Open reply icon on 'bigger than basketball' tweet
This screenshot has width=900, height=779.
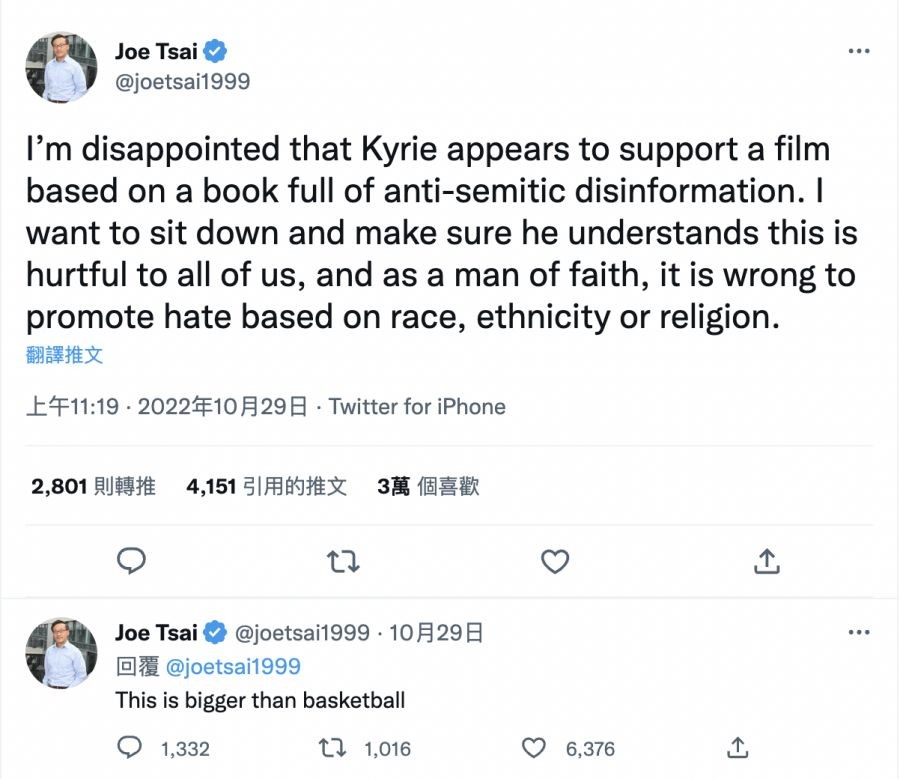point(131,747)
